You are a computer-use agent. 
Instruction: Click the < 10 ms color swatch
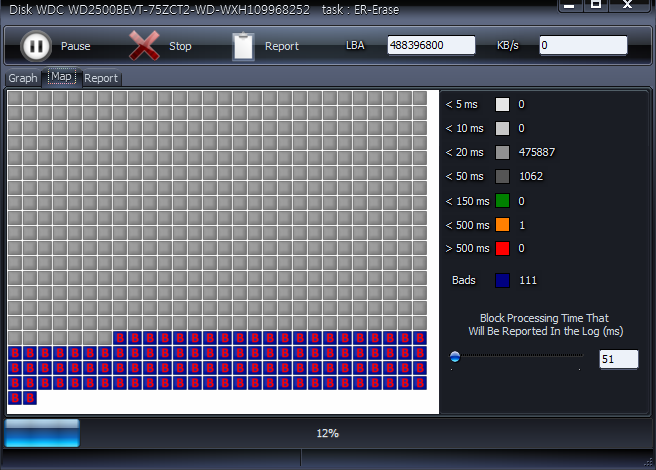pyautogui.click(x=502, y=128)
